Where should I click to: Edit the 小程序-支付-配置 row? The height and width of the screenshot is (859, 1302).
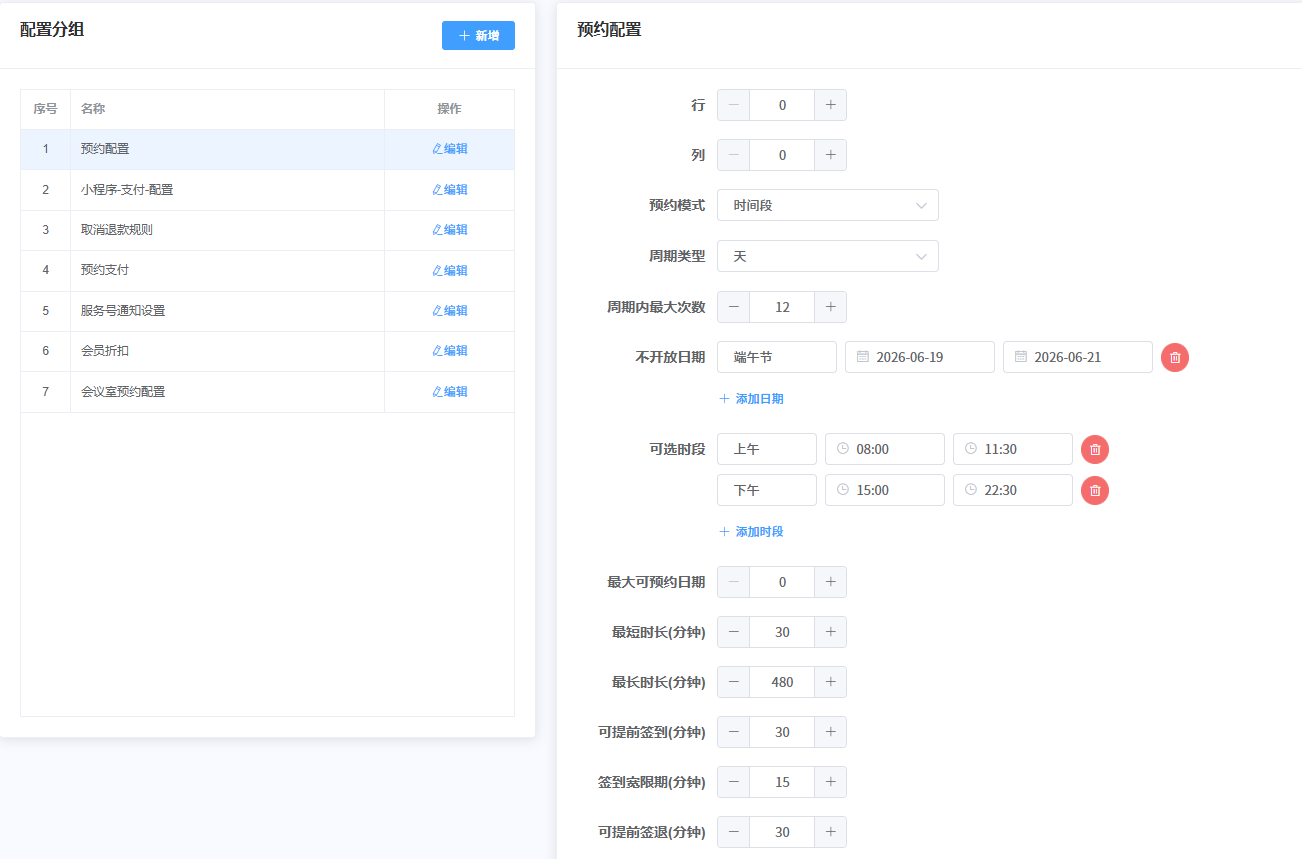click(450, 190)
